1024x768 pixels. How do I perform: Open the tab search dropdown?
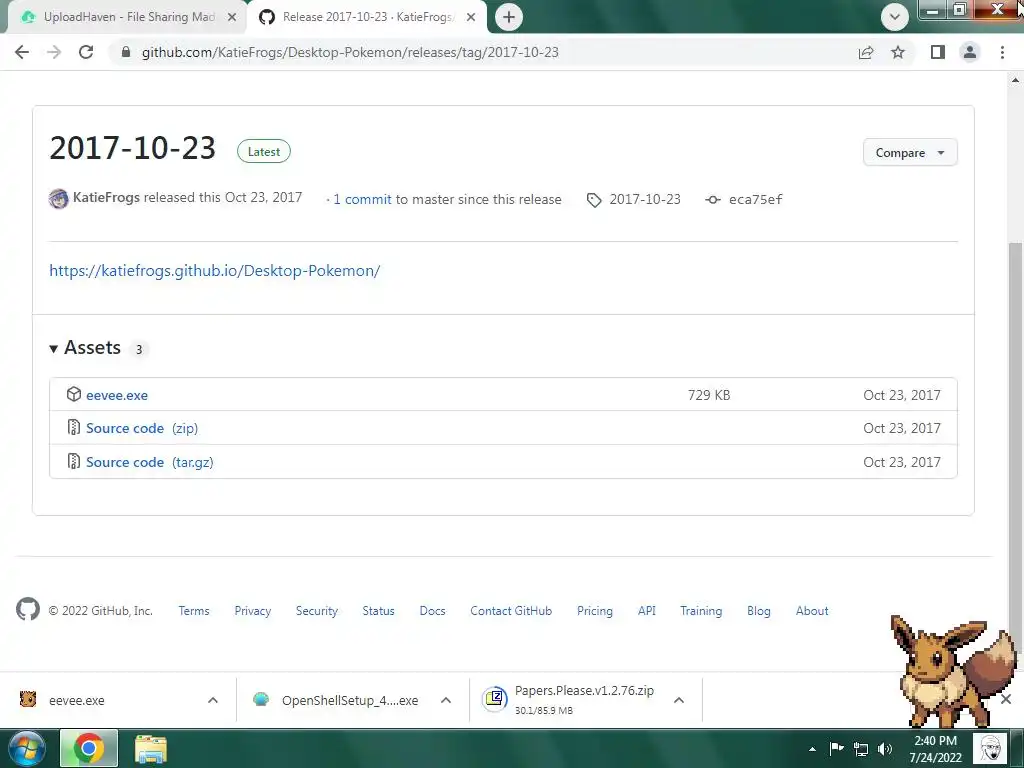coord(895,17)
